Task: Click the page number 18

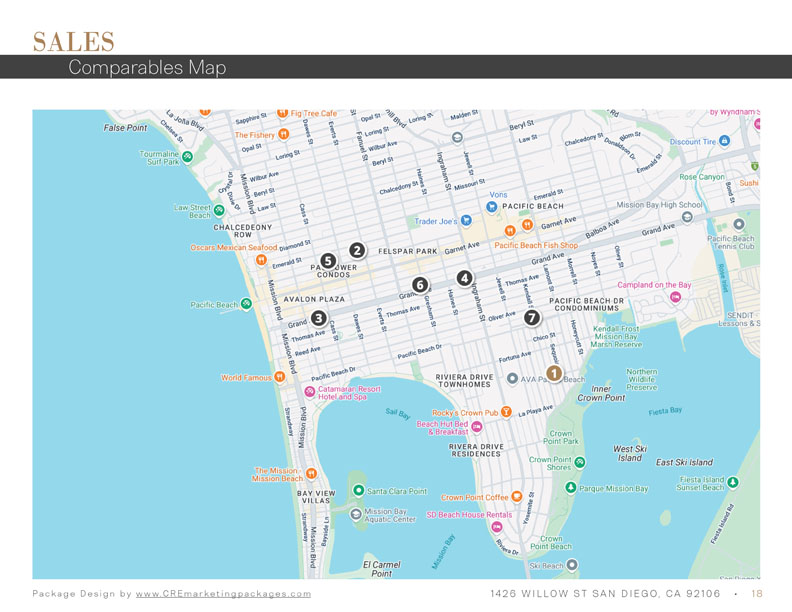Action: [x=757, y=593]
